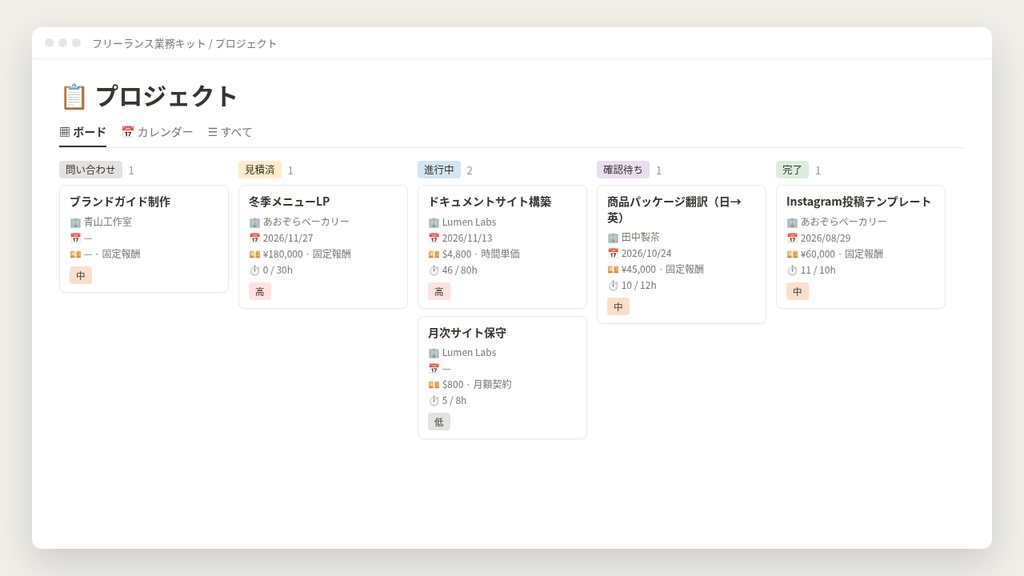Click client name 青山工作室
The image size is (1024, 576).
(x=108, y=222)
